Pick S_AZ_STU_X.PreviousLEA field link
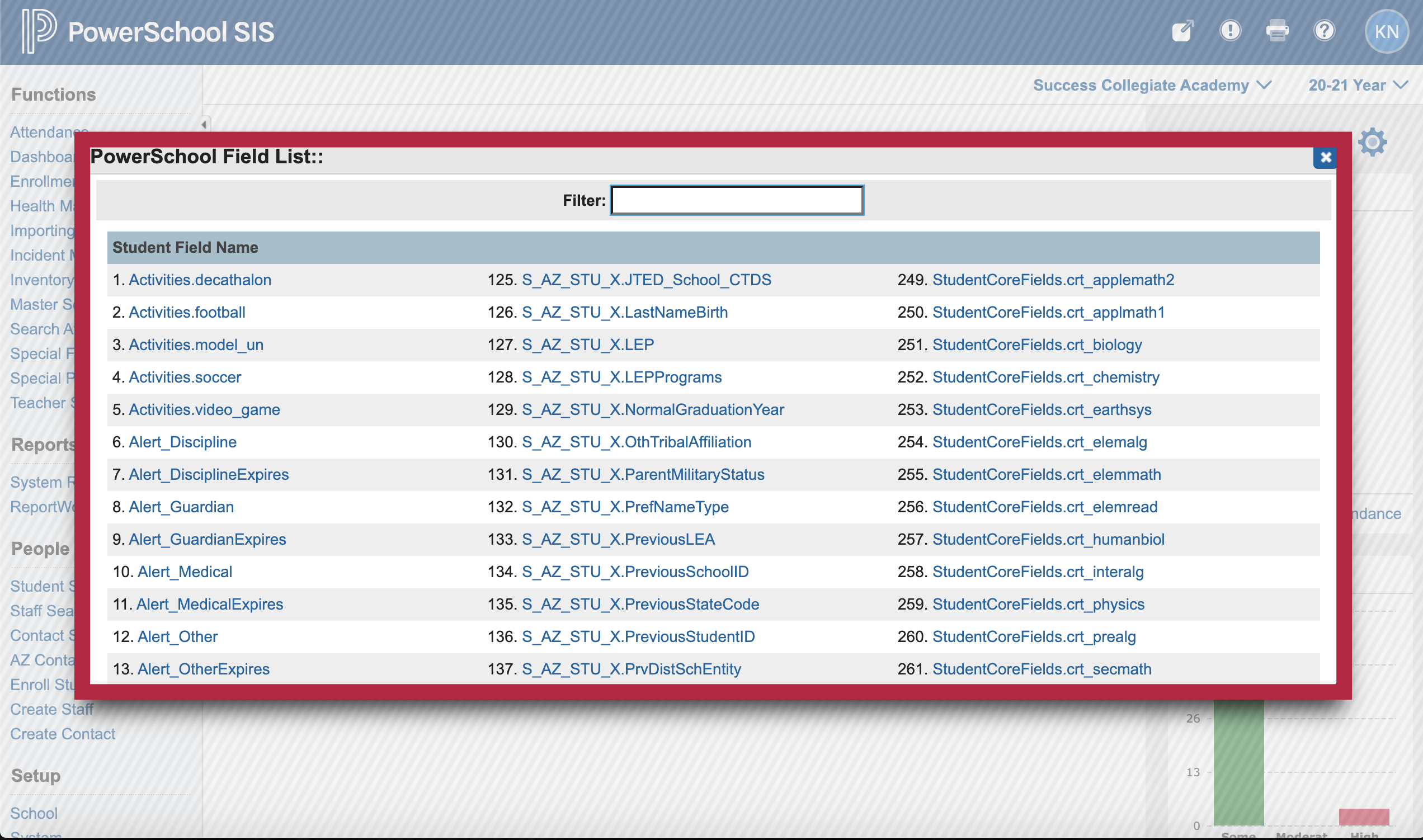Viewport: 1423px width, 840px height. coord(618,540)
